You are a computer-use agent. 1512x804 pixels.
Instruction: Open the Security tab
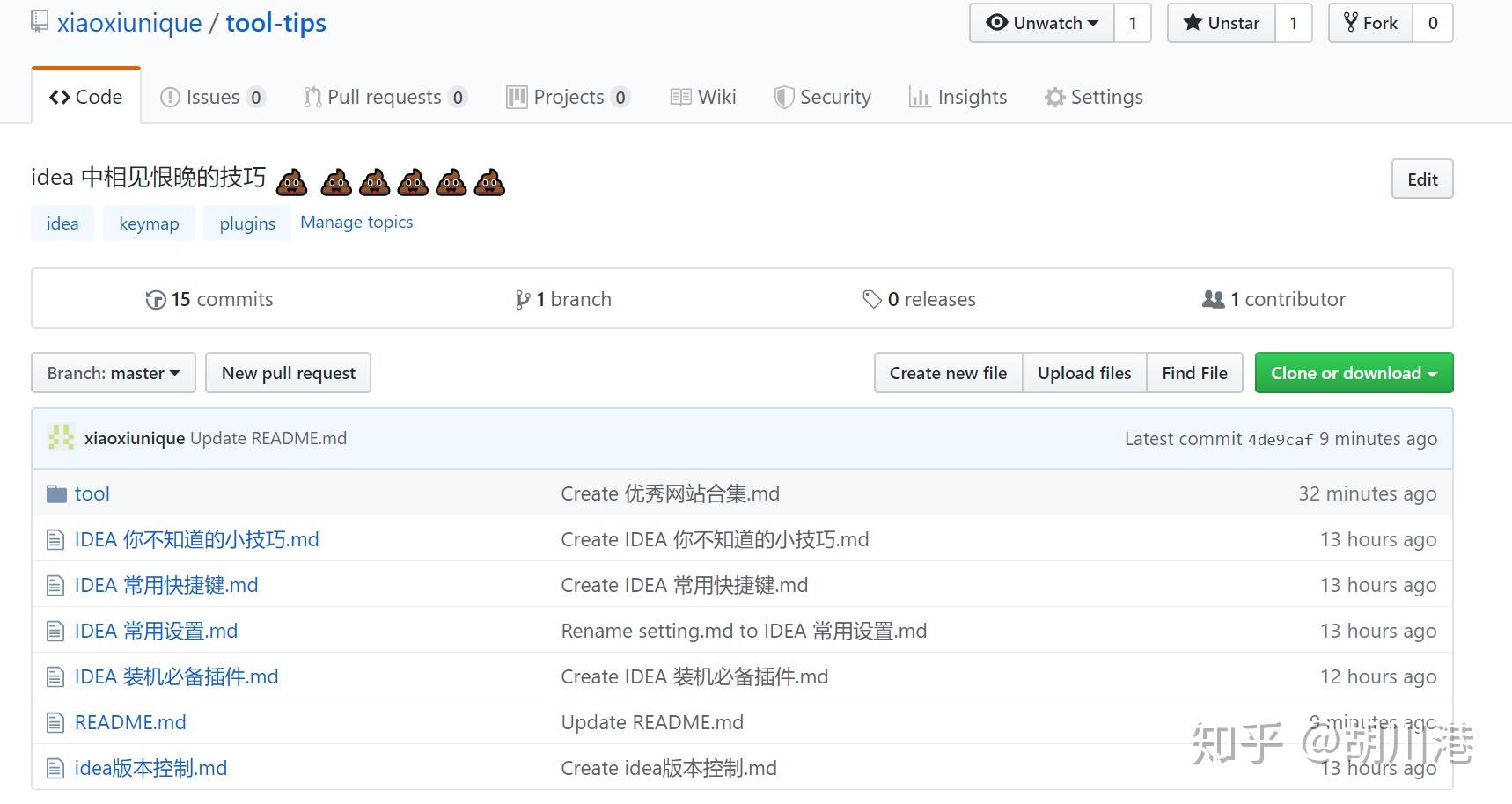(822, 97)
